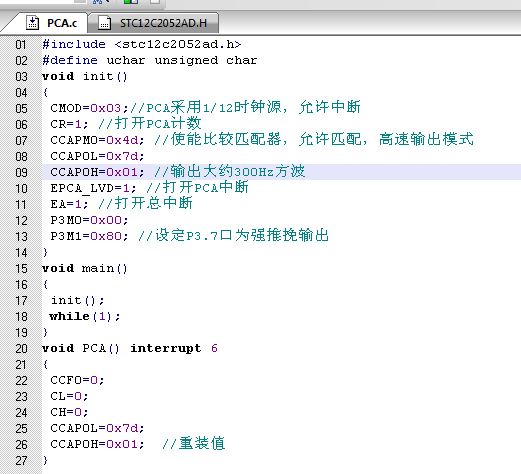This screenshot has height=474, width=521.
Task: Click the PCA.c file icon
Action: click(32, 23)
